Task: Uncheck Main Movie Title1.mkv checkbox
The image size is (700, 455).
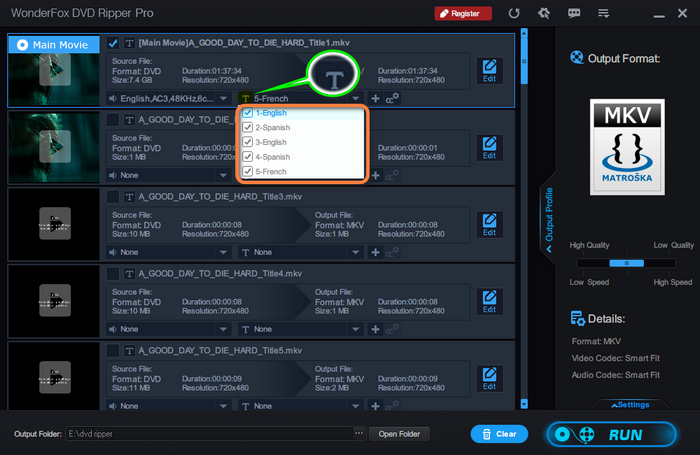Action: 113,43
